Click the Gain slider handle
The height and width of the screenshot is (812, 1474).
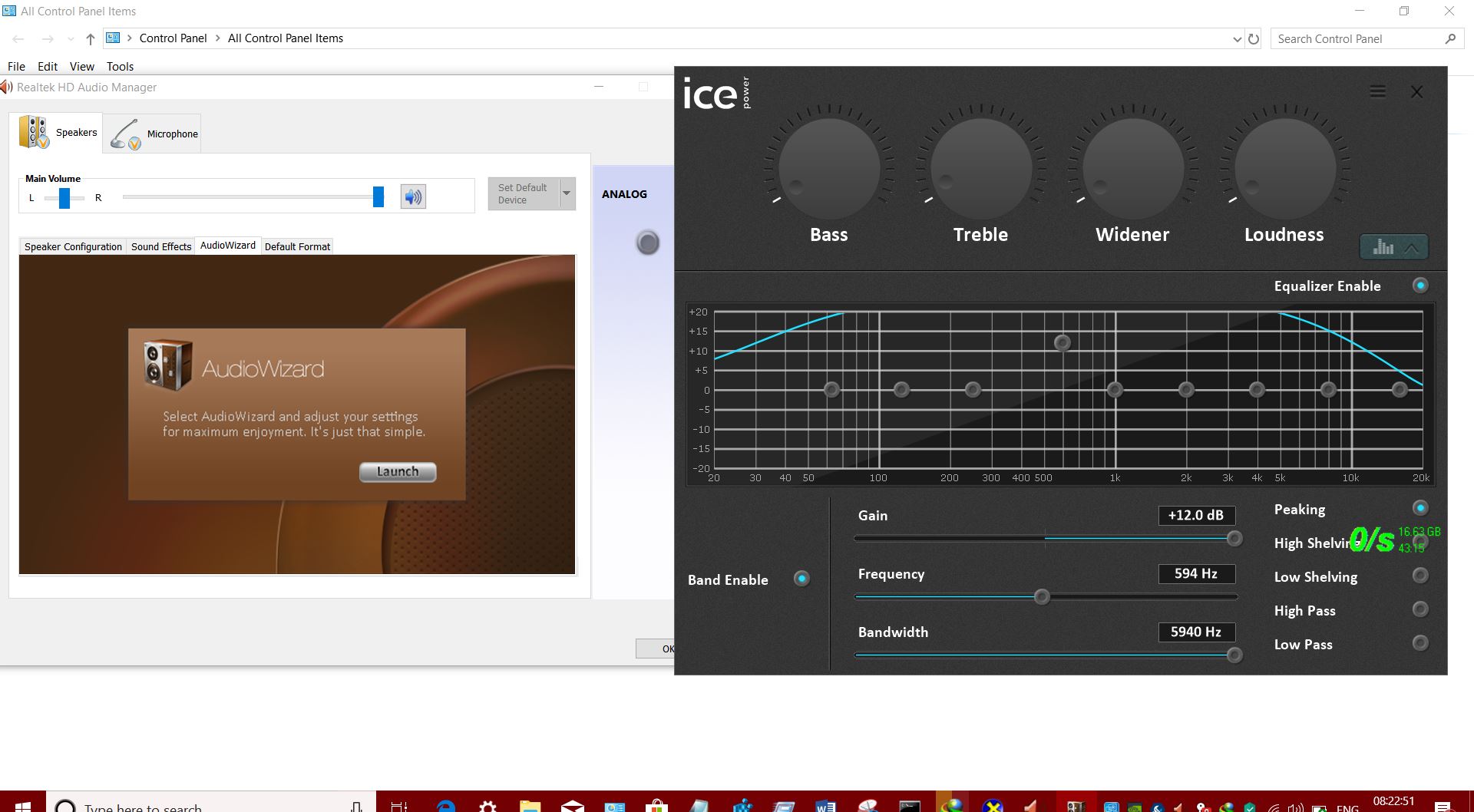1234,539
